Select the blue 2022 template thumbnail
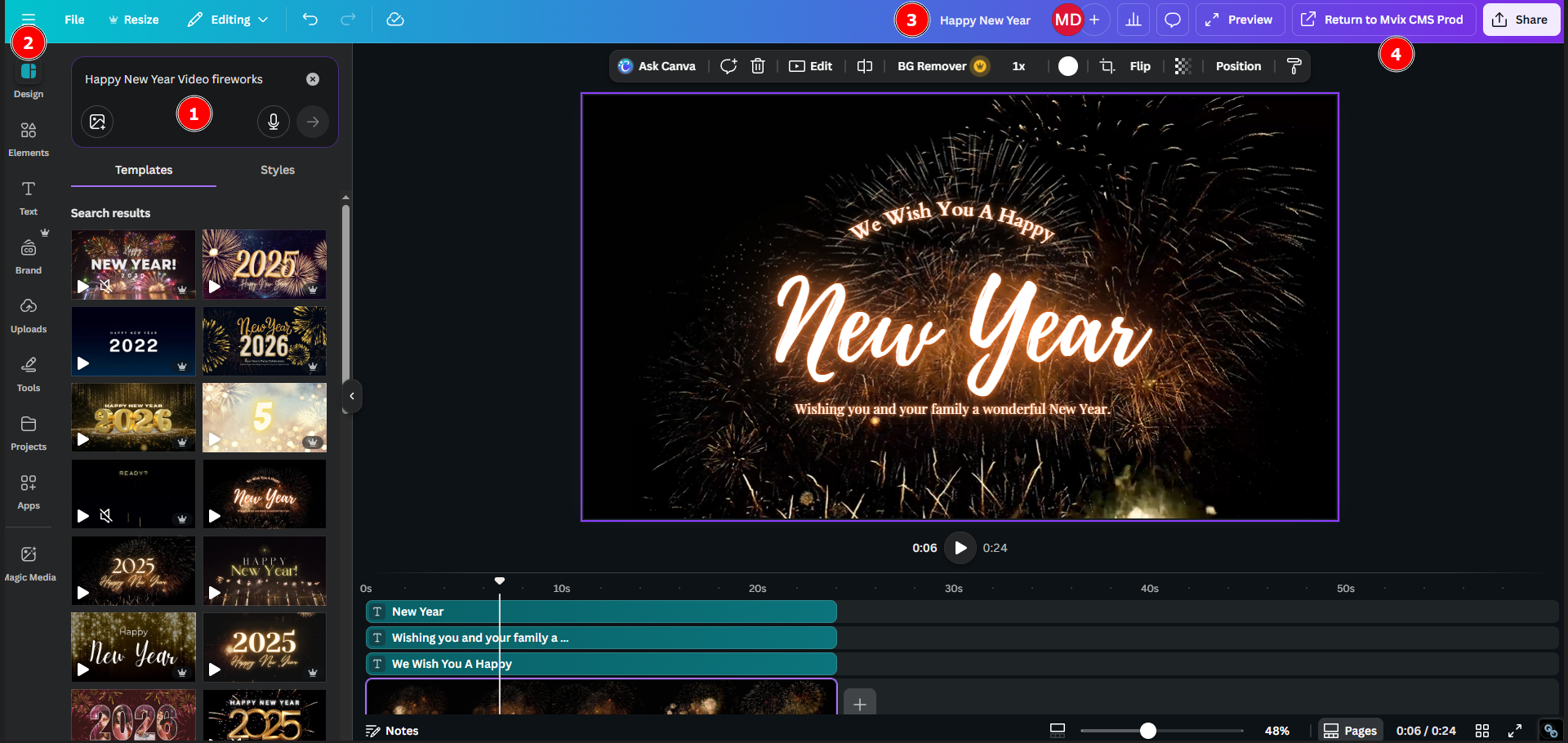Image resolution: width=1568 pixels, height=743 pixels. click(x=133, y=341)
